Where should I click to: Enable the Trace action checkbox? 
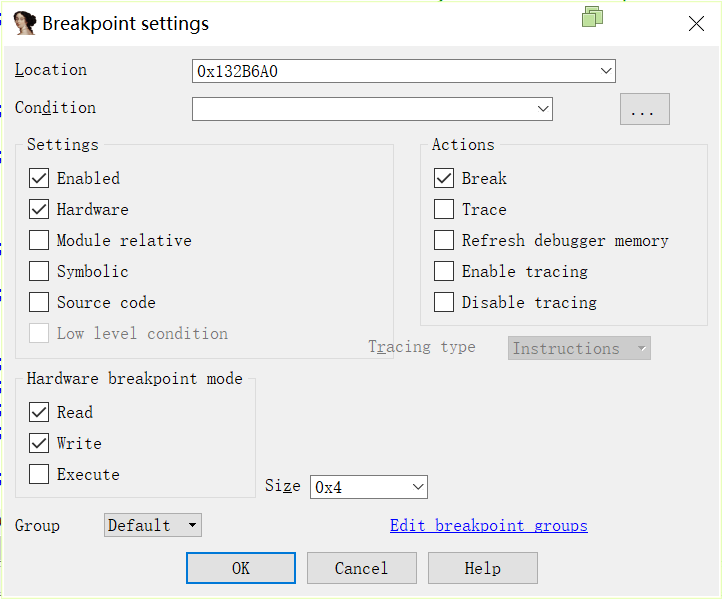coord(444,209)
